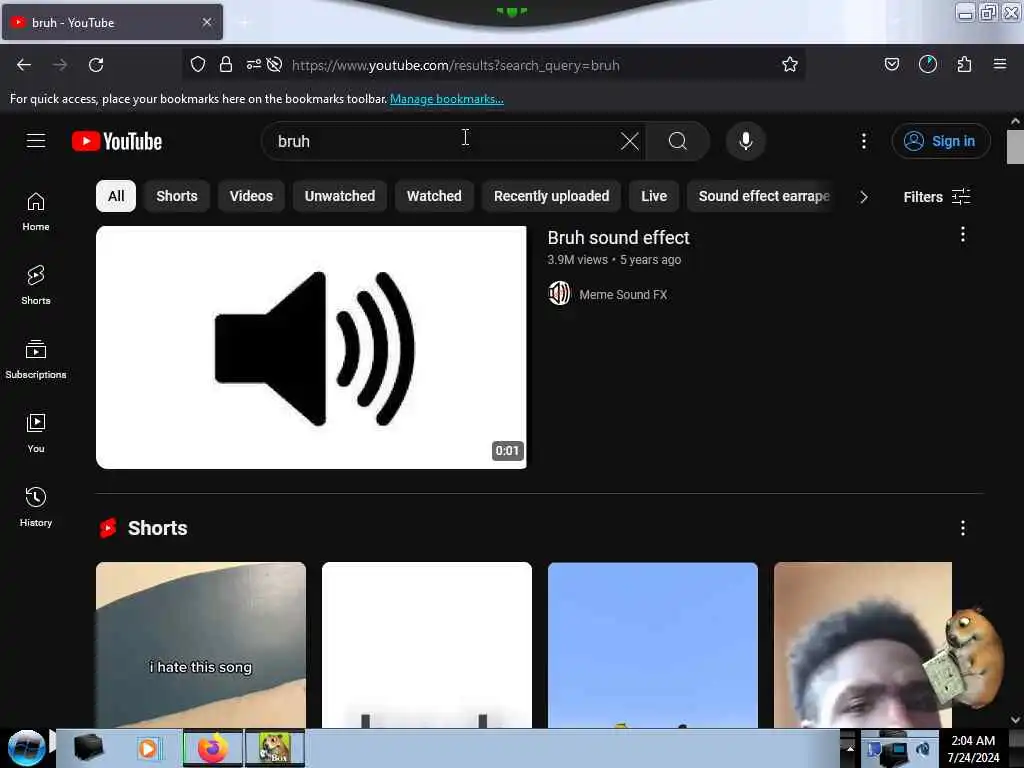Click the YouTube logo
The image size is (1024, 768).
tap(117, 141)
